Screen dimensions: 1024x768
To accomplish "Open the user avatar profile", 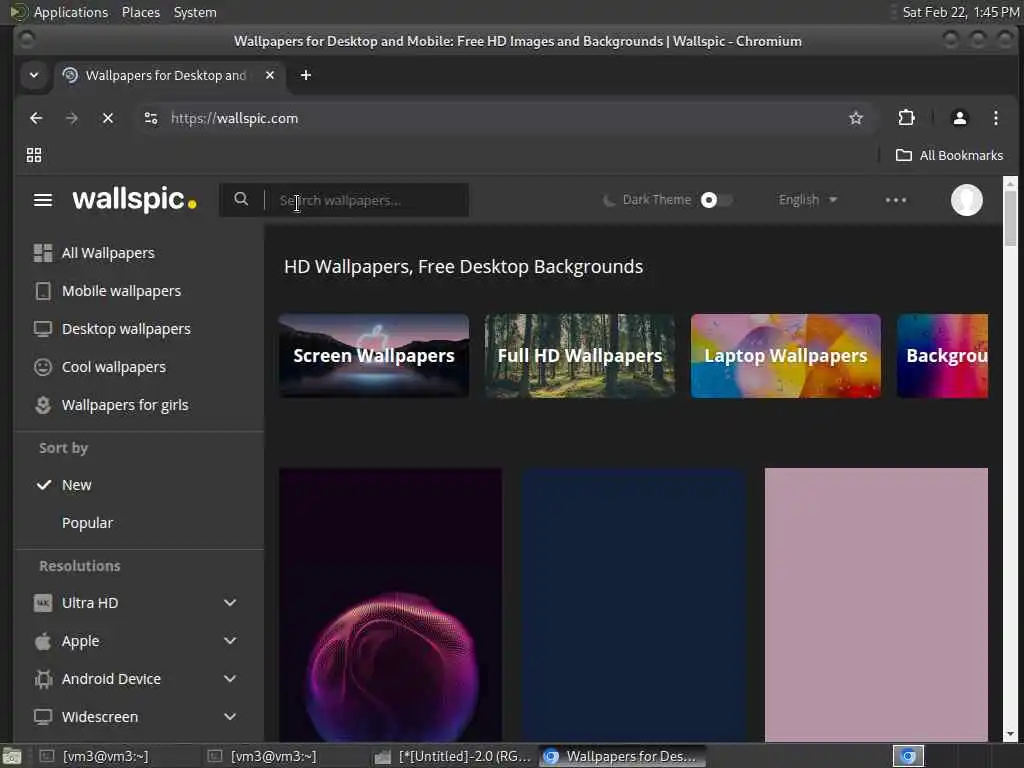I will click(x=967, y=200).
